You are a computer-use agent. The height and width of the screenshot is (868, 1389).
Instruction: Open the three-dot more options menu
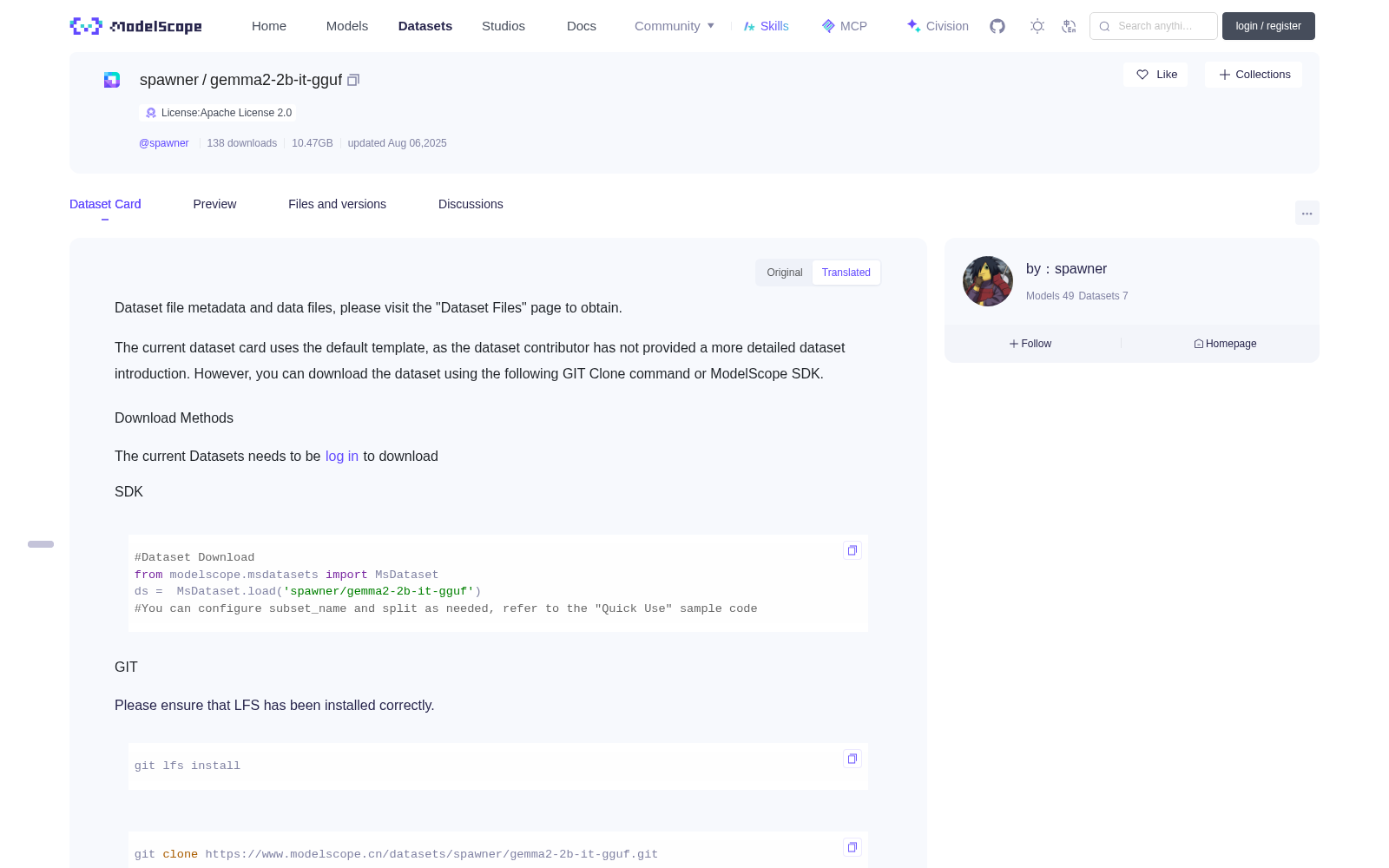point(1307,213)
